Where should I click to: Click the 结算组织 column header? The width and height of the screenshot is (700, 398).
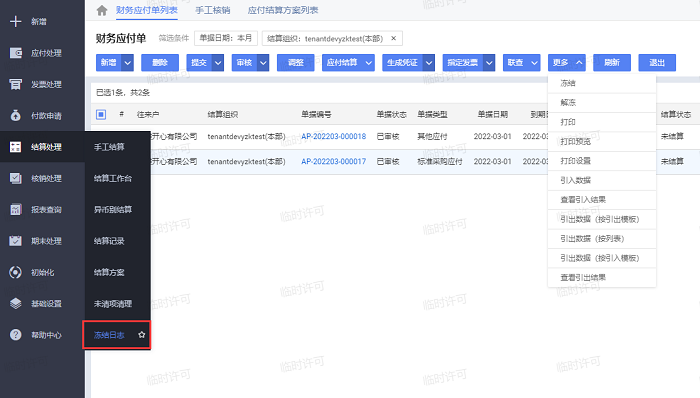(x=223, y=115)
